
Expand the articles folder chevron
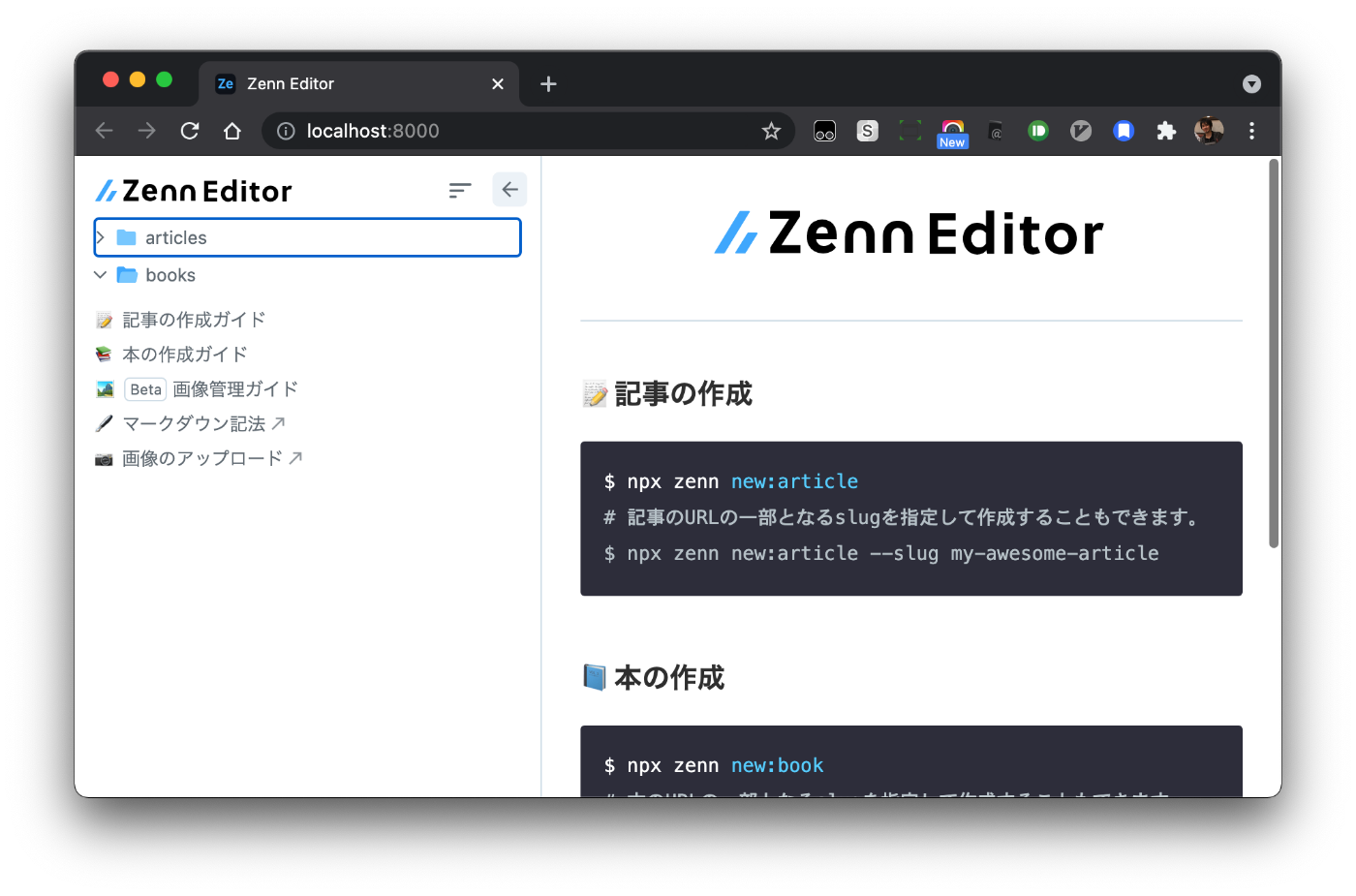(100, 237)
